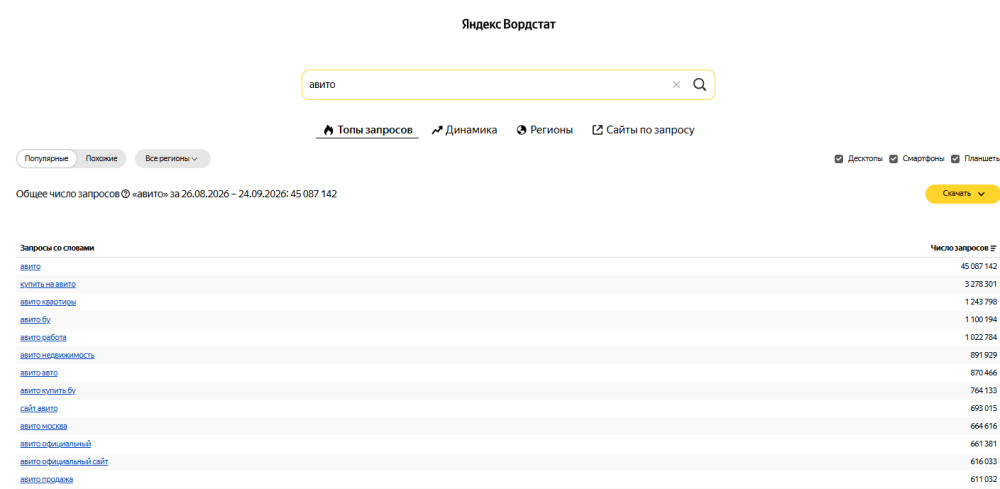Click the value 616 033

point(984,462)
